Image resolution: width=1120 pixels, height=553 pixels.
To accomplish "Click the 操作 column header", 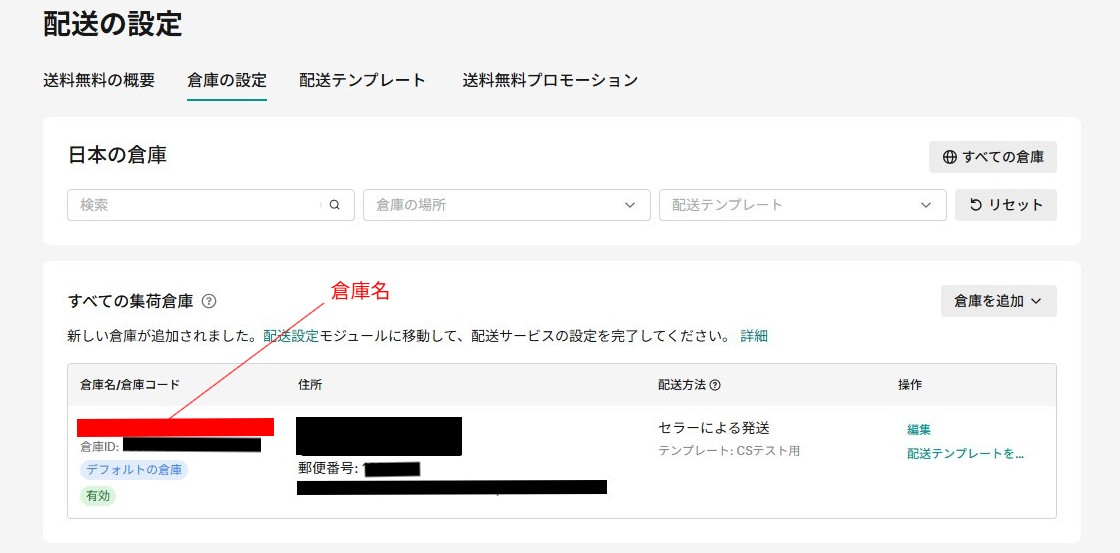I will click(x=910, y=384).
